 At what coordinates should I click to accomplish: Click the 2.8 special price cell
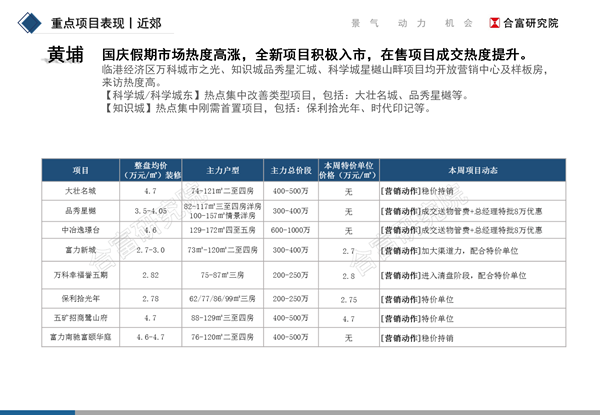(x=349, y=276)
